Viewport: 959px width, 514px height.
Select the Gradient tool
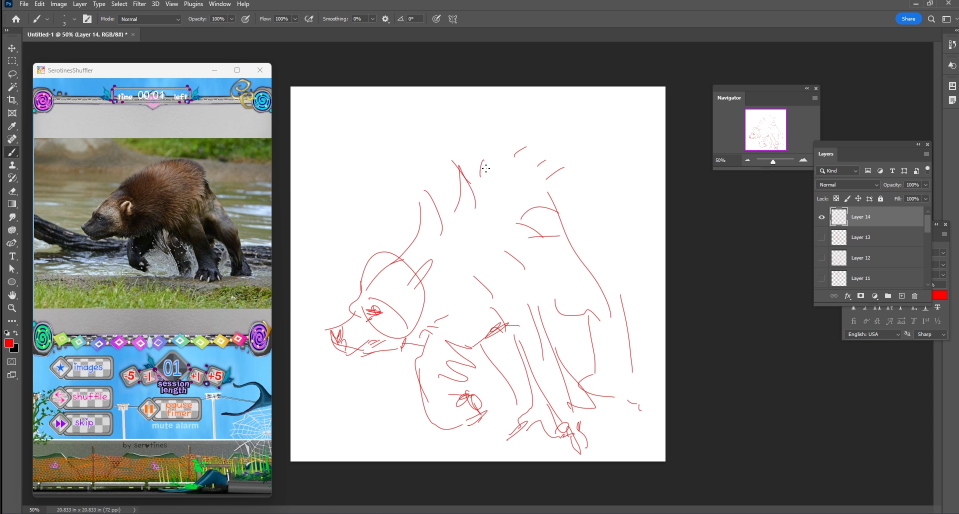pyautogui.click(x=12, y=204)
